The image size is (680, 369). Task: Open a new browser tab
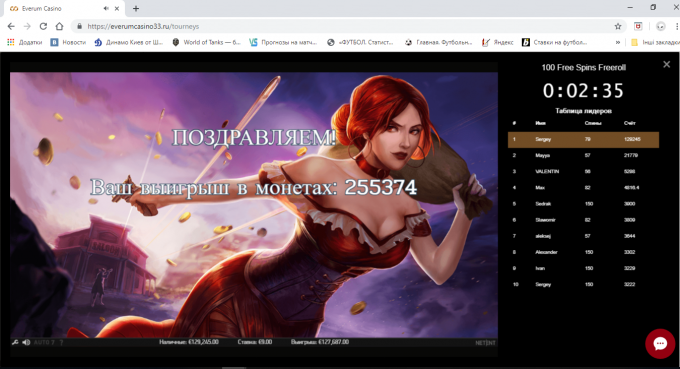pos(136,8)
